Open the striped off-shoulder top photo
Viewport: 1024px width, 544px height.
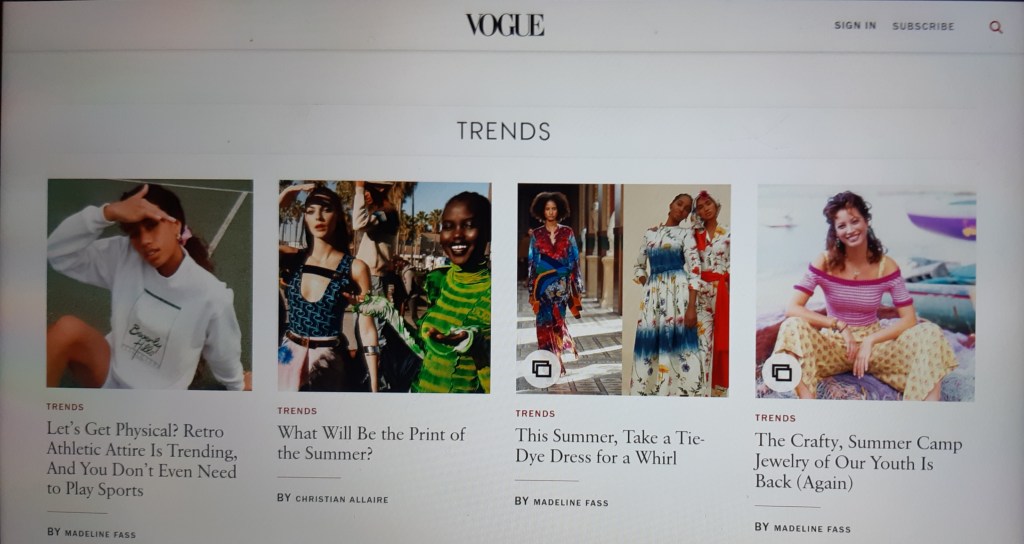tap(865, 293)
